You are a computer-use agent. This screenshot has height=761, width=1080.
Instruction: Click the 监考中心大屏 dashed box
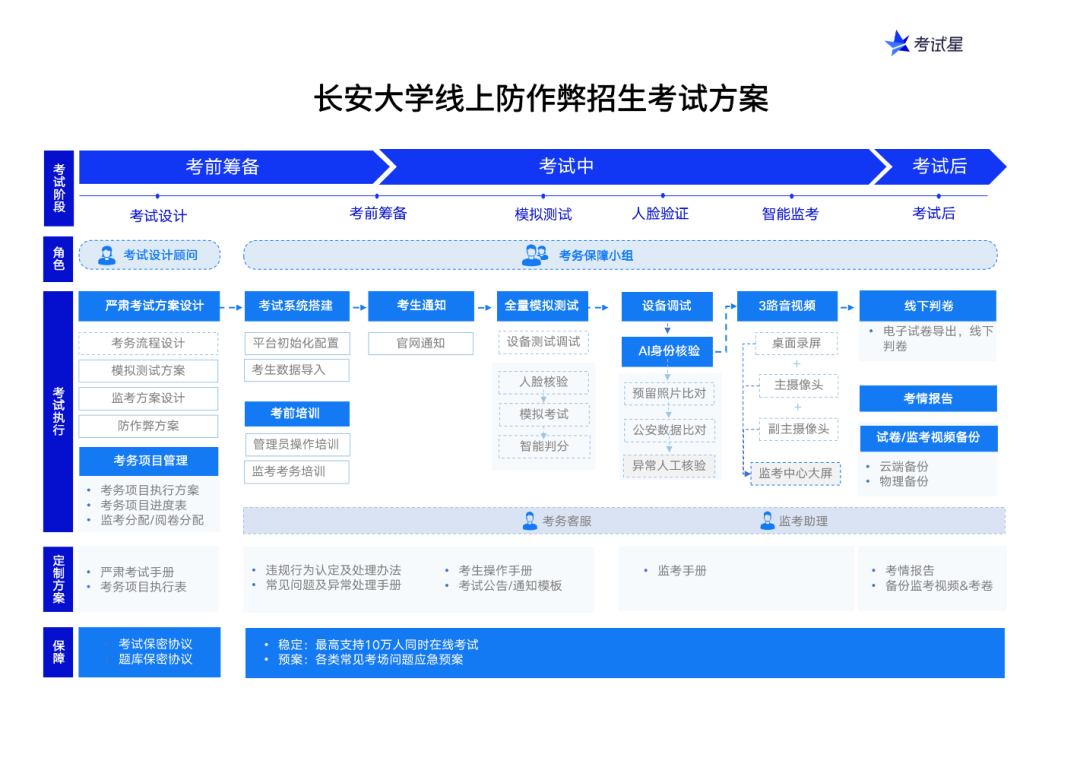tap(796, 473)
